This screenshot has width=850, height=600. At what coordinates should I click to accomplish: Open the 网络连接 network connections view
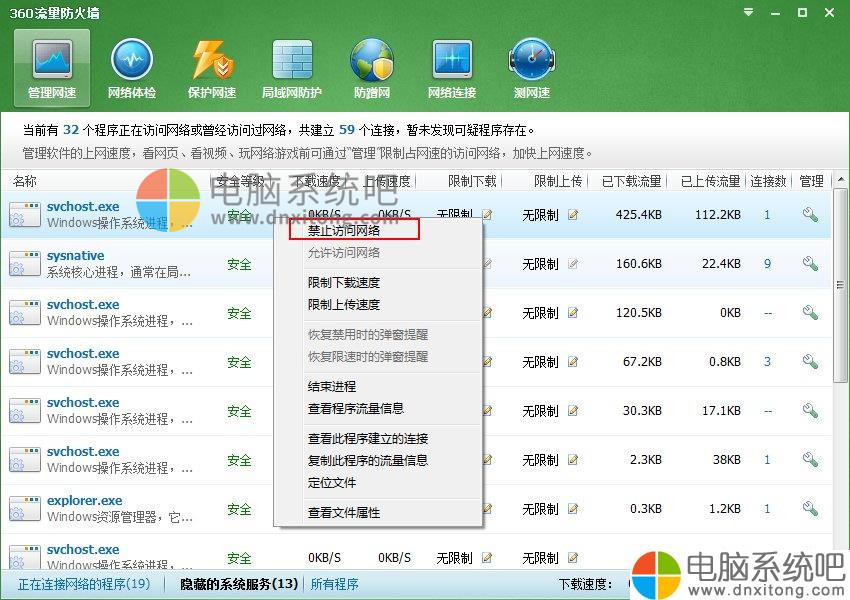452,69
